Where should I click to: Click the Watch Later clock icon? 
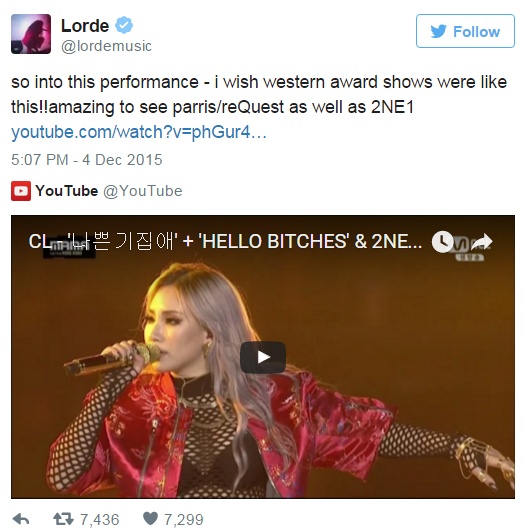[x=442, y=242]
